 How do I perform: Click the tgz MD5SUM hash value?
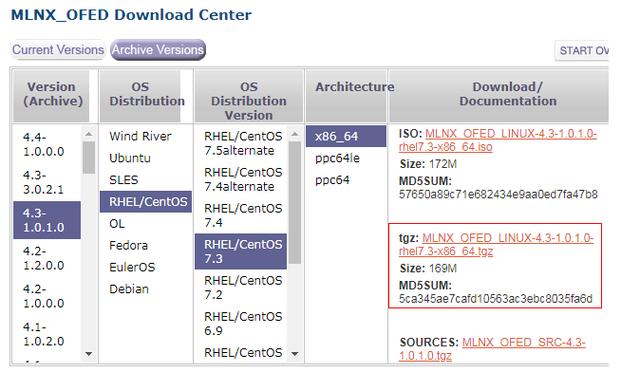[x=496, y=299]
